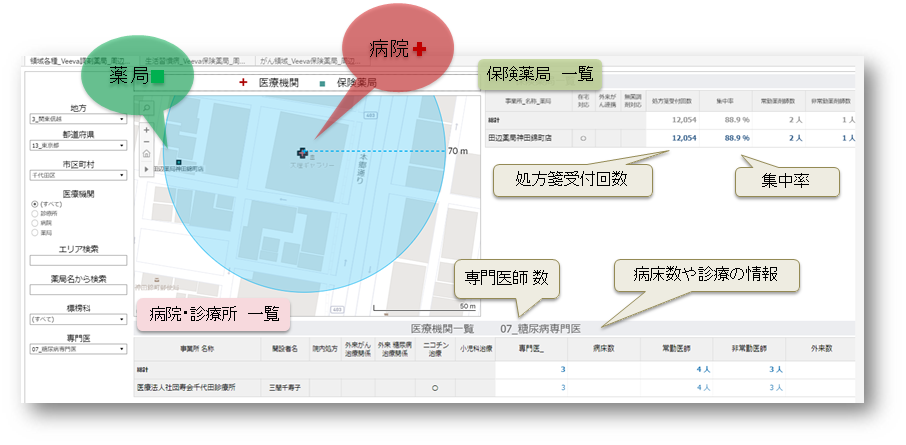
Task: Zoom out the map with minus button
Action: click(x=147, y=141)
